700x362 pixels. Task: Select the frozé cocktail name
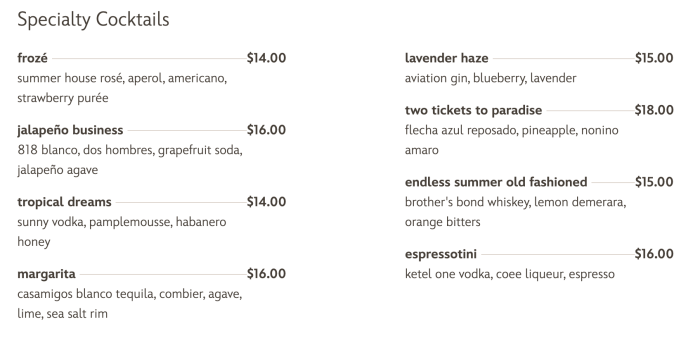pyautogui.click(x=33, y=58)
